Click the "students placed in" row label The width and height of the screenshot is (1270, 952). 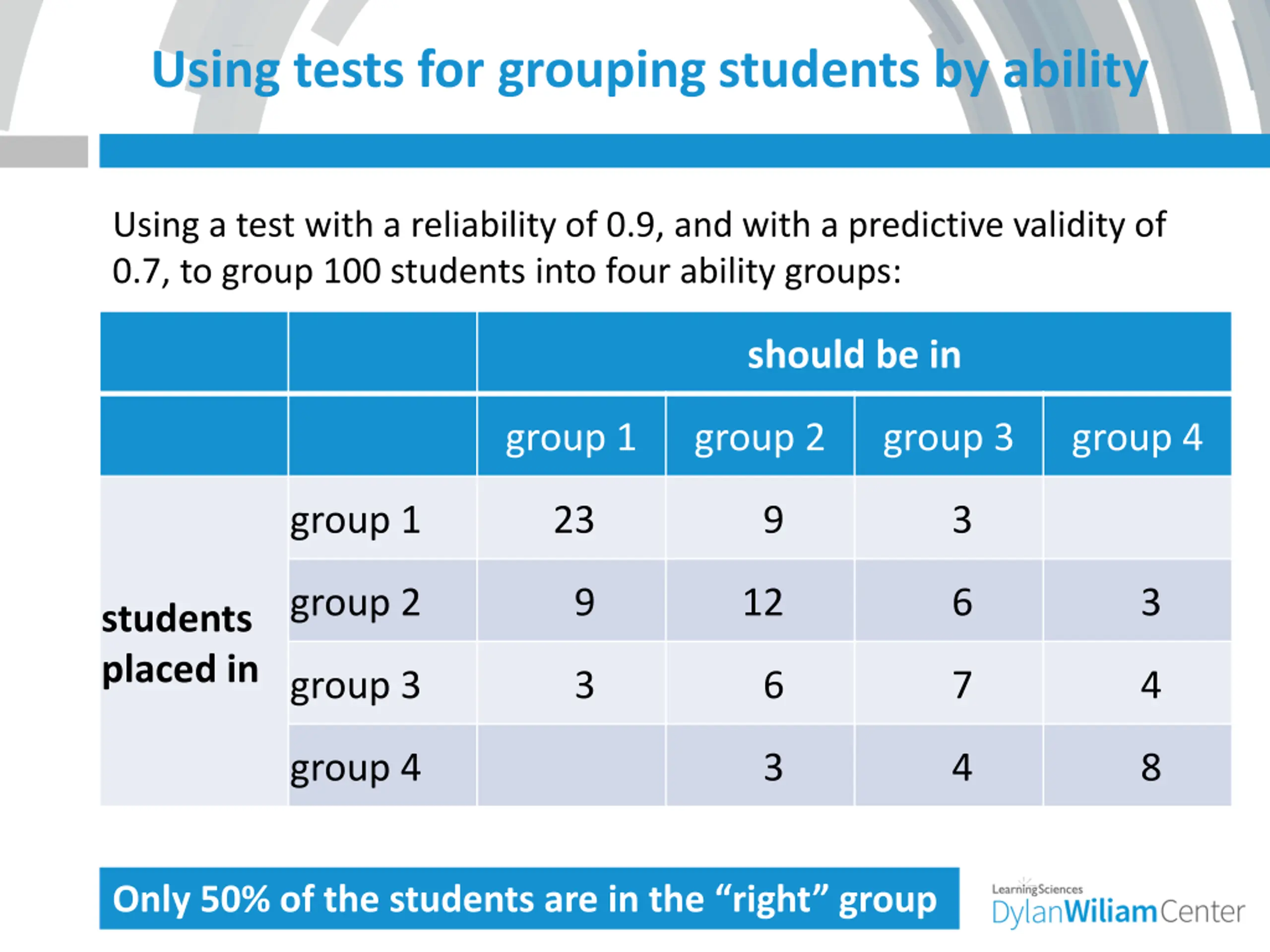pyautogui.click(x=180, y=644)
